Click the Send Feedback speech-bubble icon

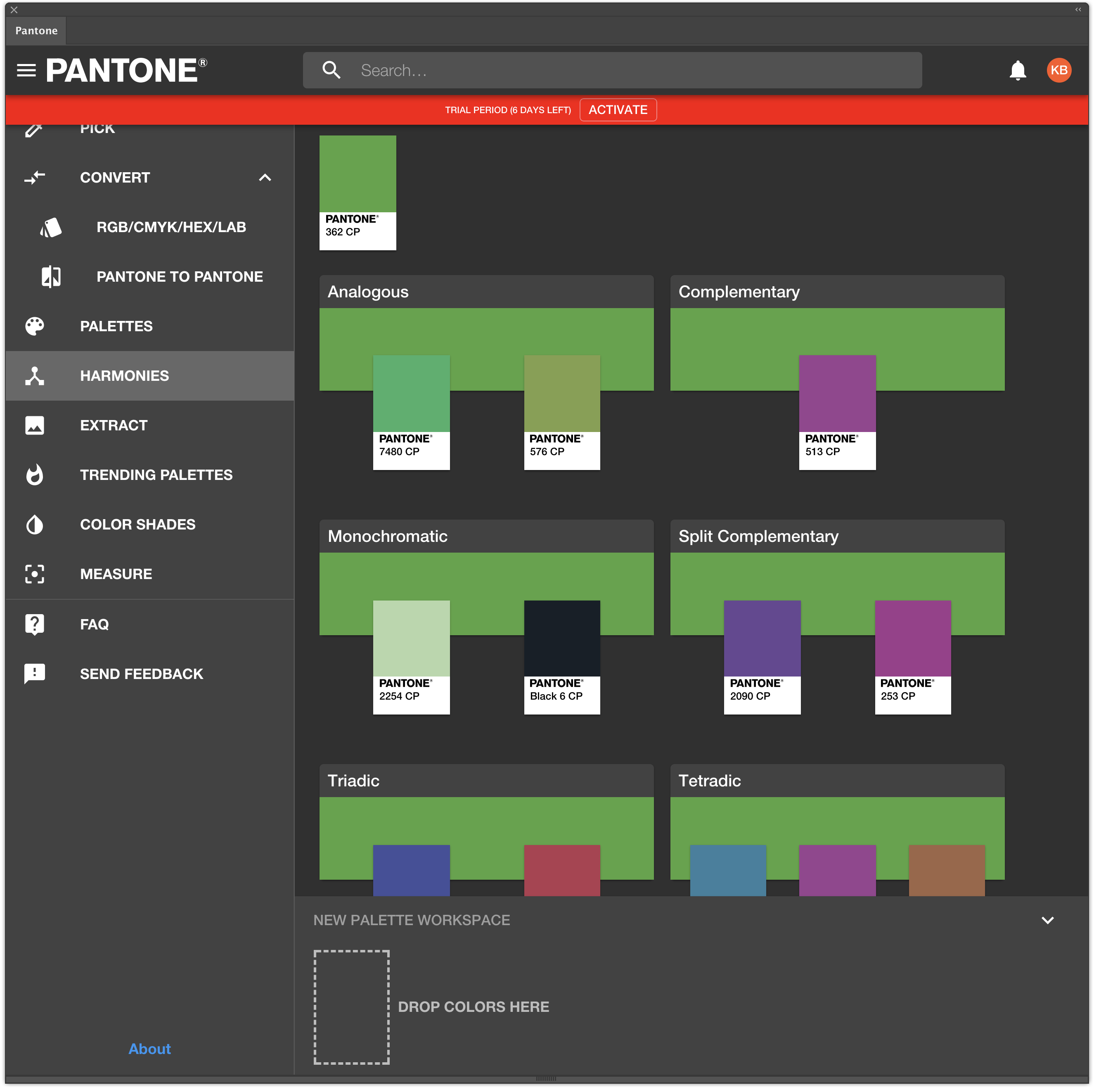coord(35,674)
